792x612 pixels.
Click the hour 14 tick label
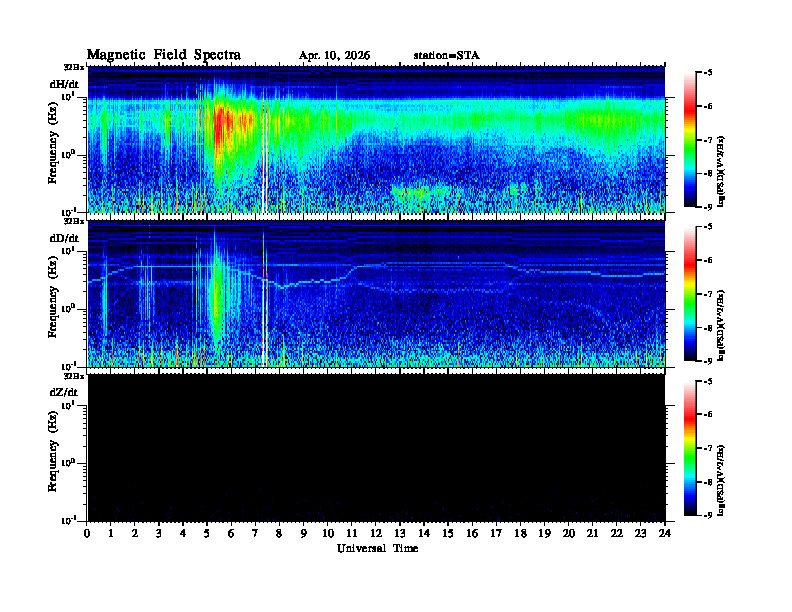tap(424, 533)
